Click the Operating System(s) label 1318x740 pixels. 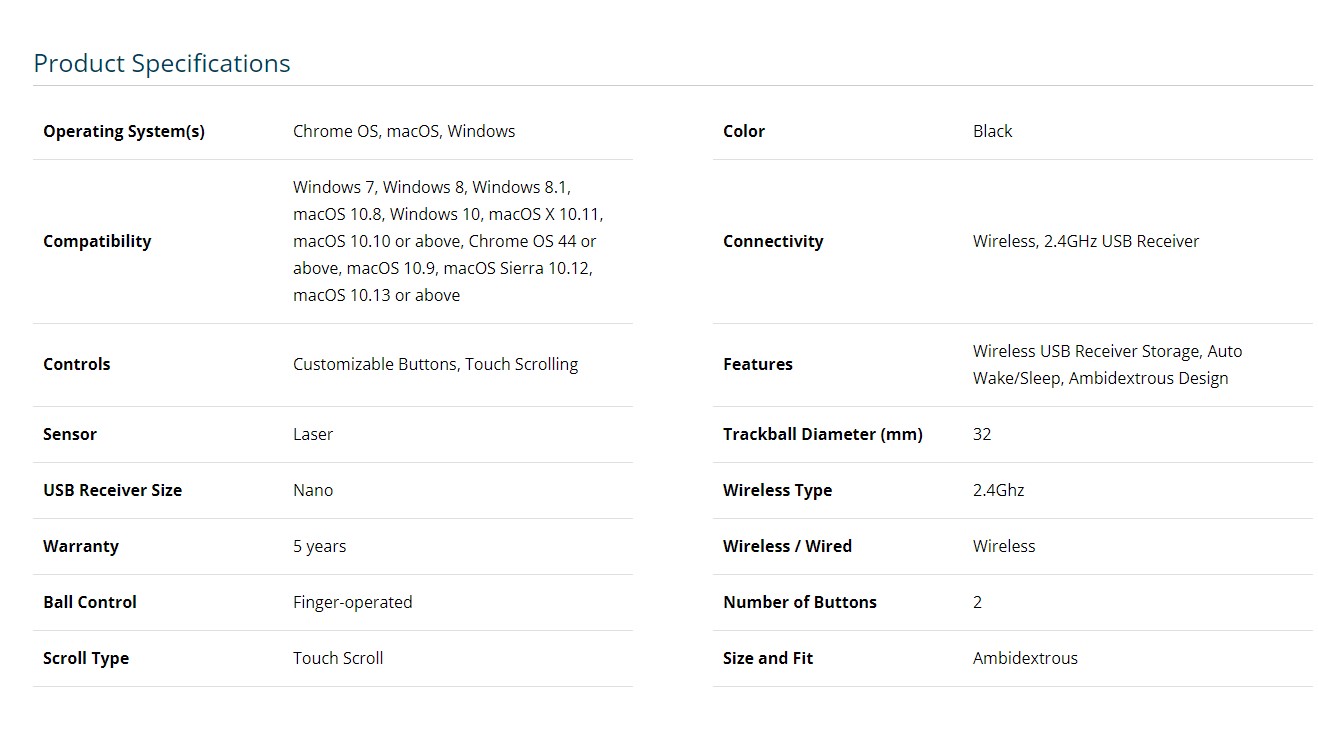[124, 131]
